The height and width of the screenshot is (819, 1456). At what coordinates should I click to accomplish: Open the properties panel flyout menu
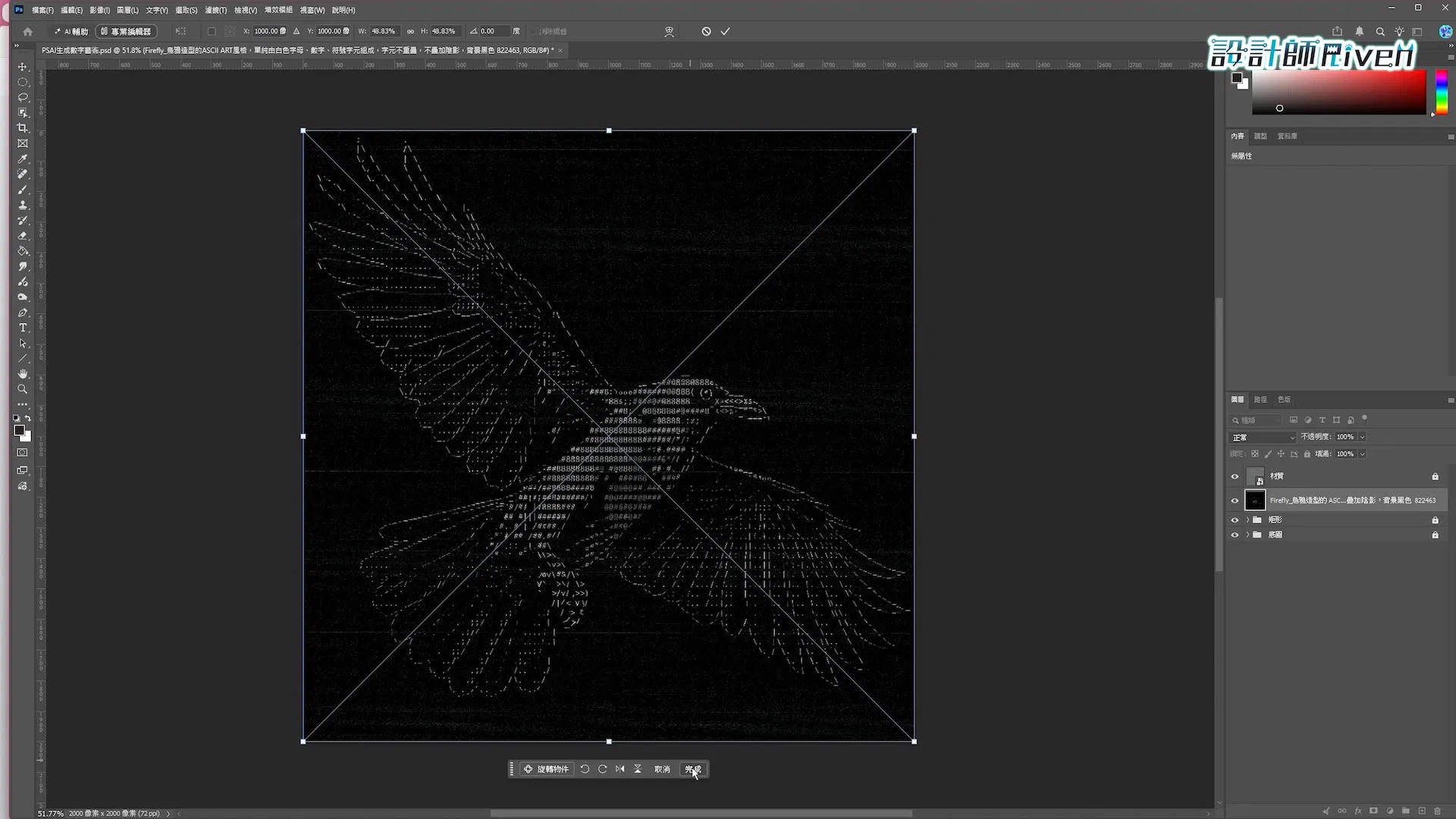[1451, 136]
